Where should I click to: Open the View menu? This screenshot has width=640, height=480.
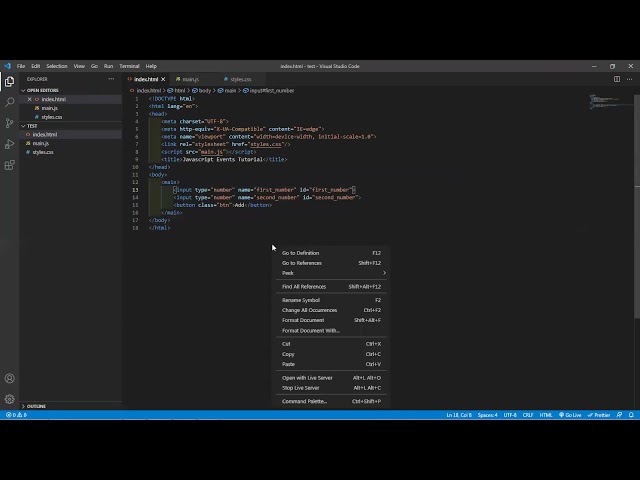click(79, 66)
